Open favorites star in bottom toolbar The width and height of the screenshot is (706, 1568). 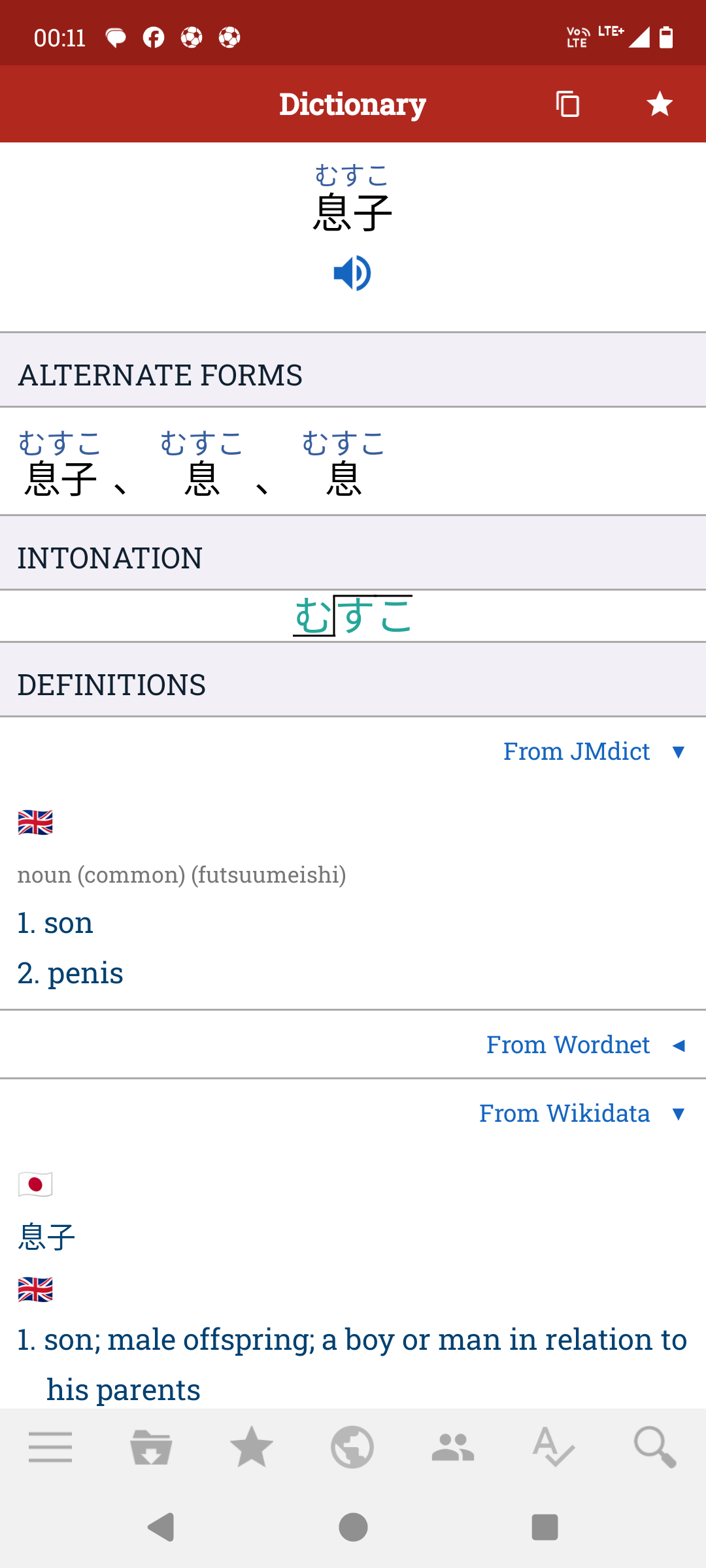pos(252,1446)
